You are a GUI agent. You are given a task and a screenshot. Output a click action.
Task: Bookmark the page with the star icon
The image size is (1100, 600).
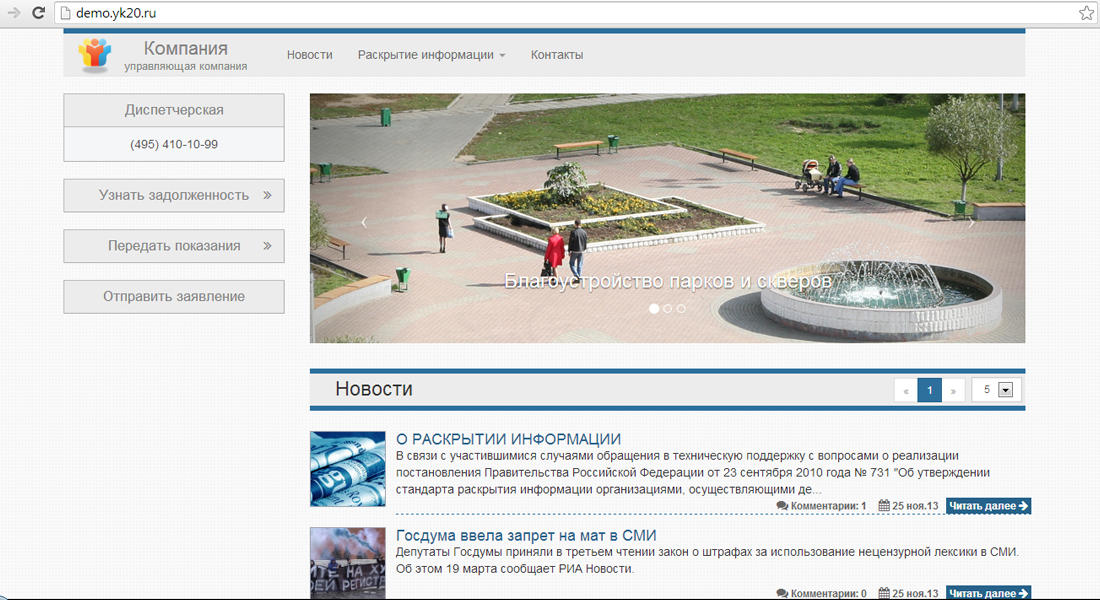1086,13
